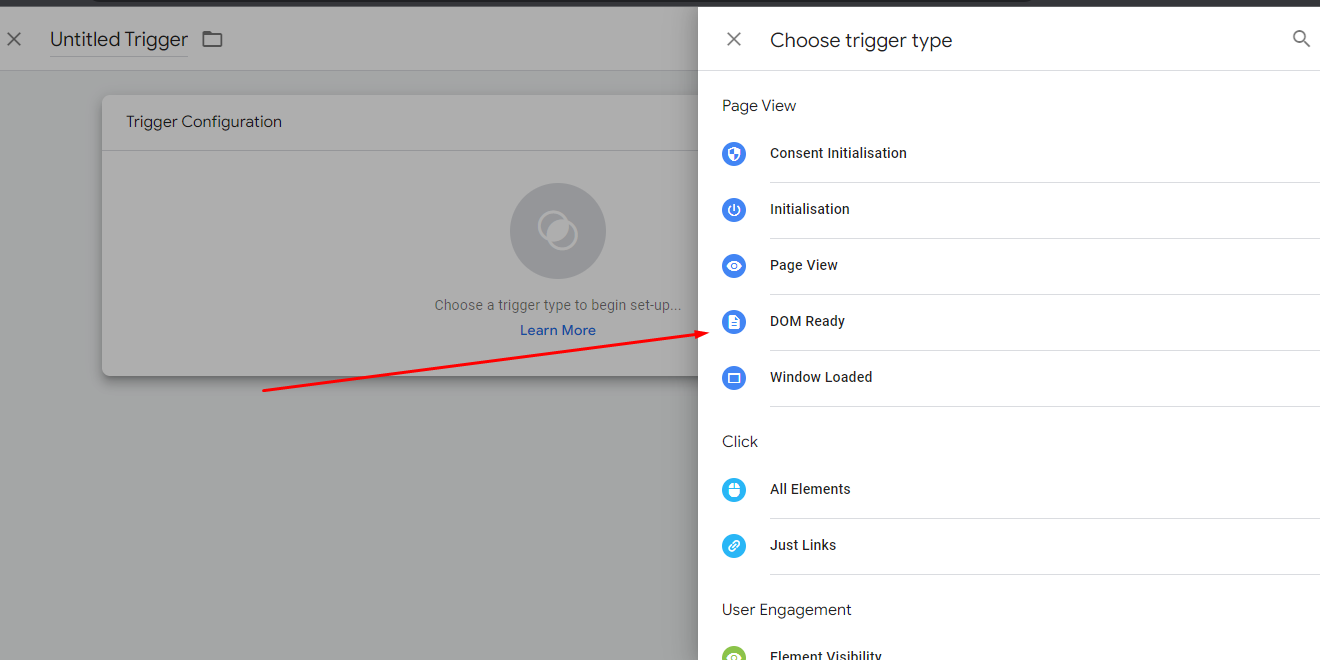
Task: Close the Untitled Trigger editor
Action: click(x=14, y=40)
